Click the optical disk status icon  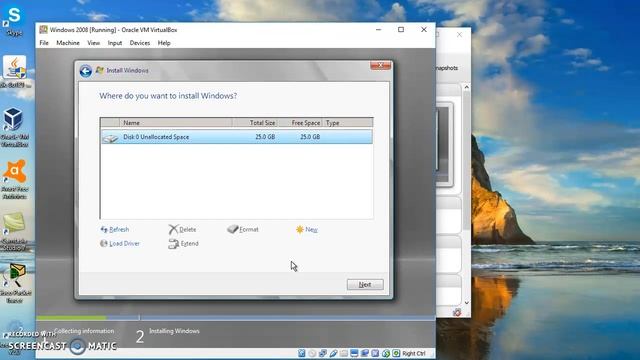click(x=312, y=353)
